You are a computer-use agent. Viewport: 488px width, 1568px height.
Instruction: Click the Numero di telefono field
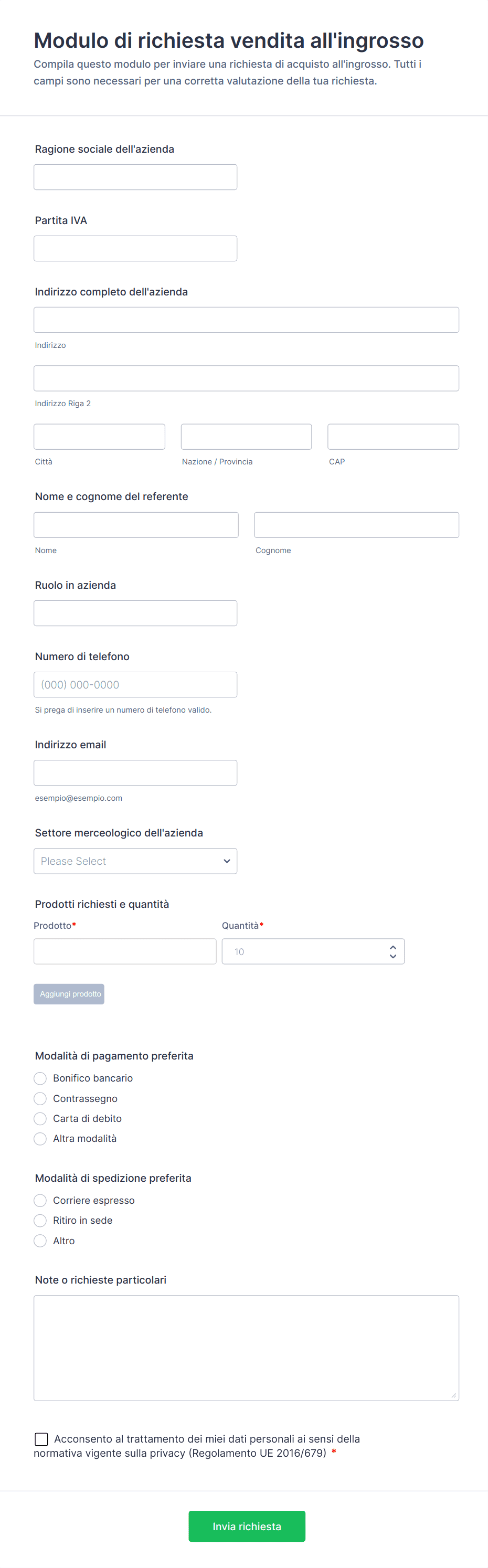point(135,684)
